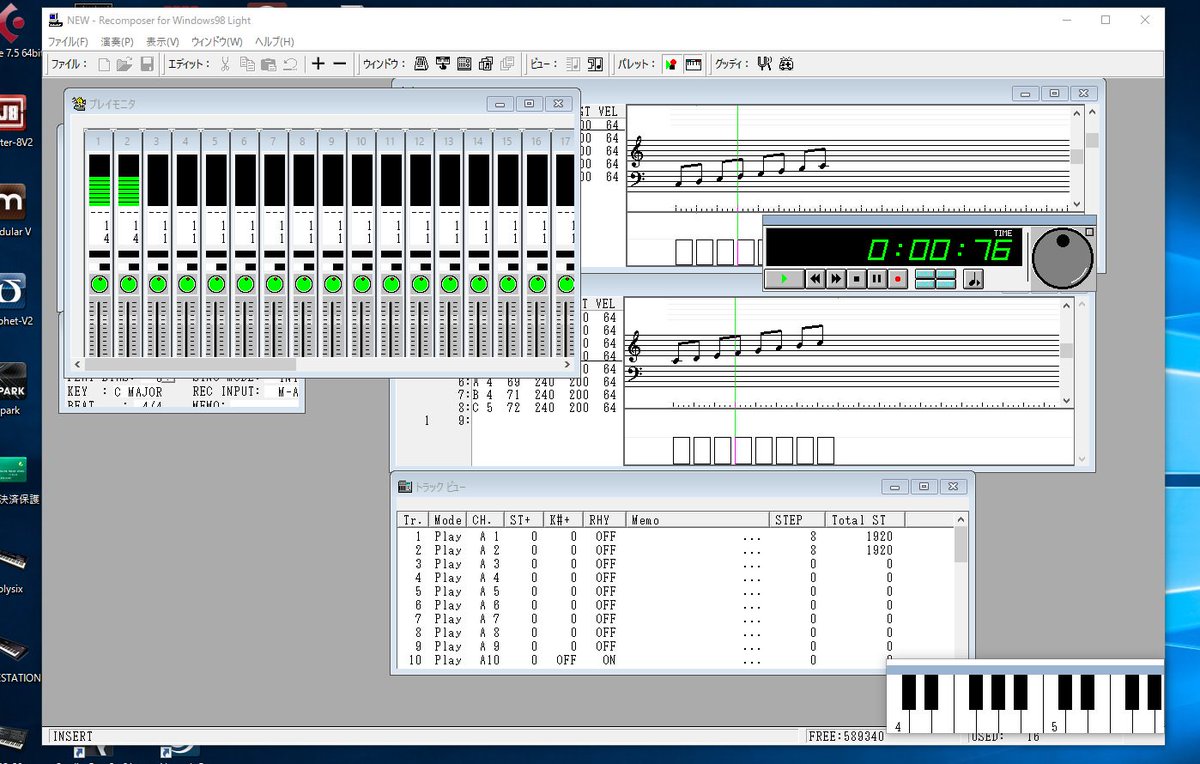Open the ウィンドウ(W) menu
Screen dimensions: 1200x764
(217, 42)
